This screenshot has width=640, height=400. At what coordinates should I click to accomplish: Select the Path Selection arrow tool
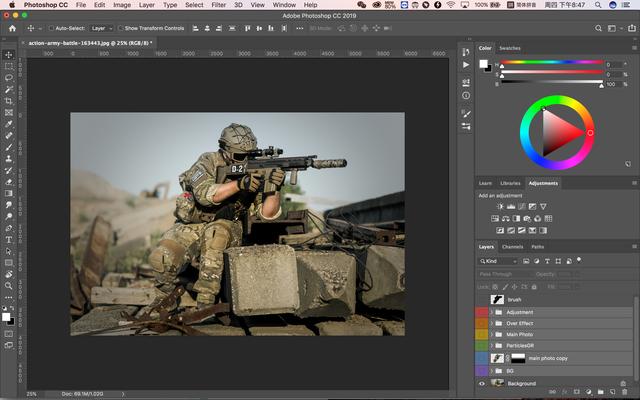pos(9,251)
